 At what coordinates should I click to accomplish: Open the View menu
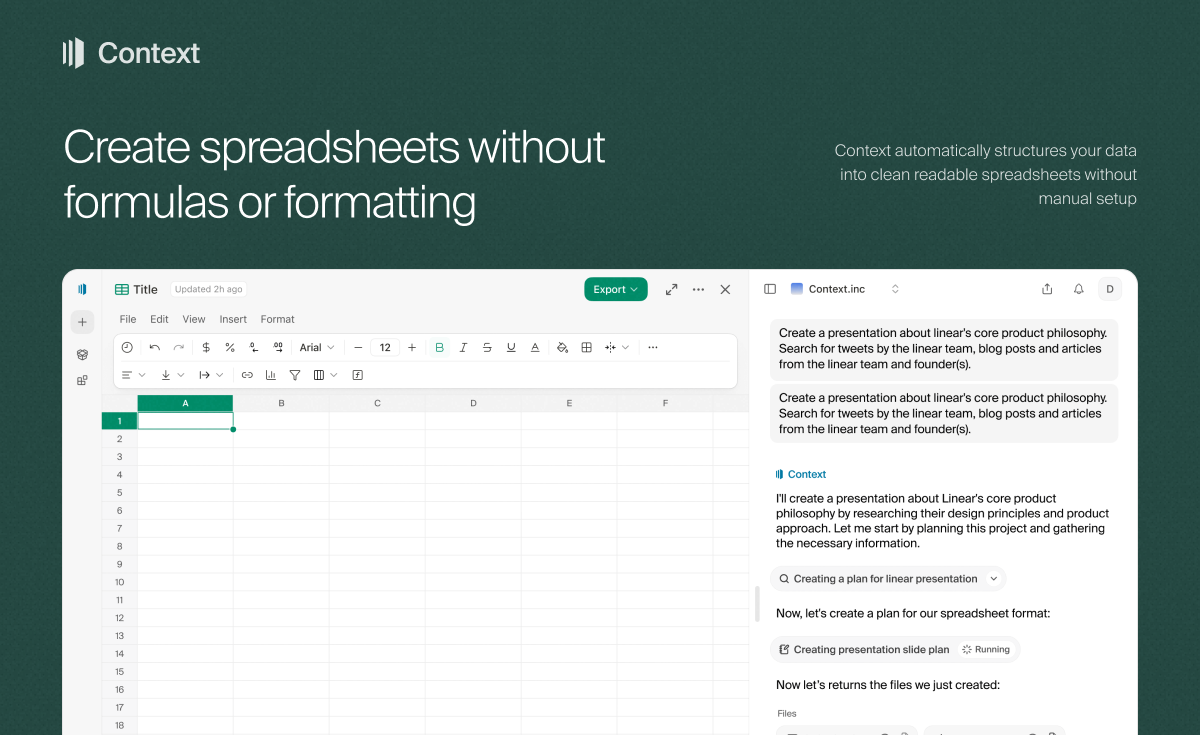pos(194,319)
